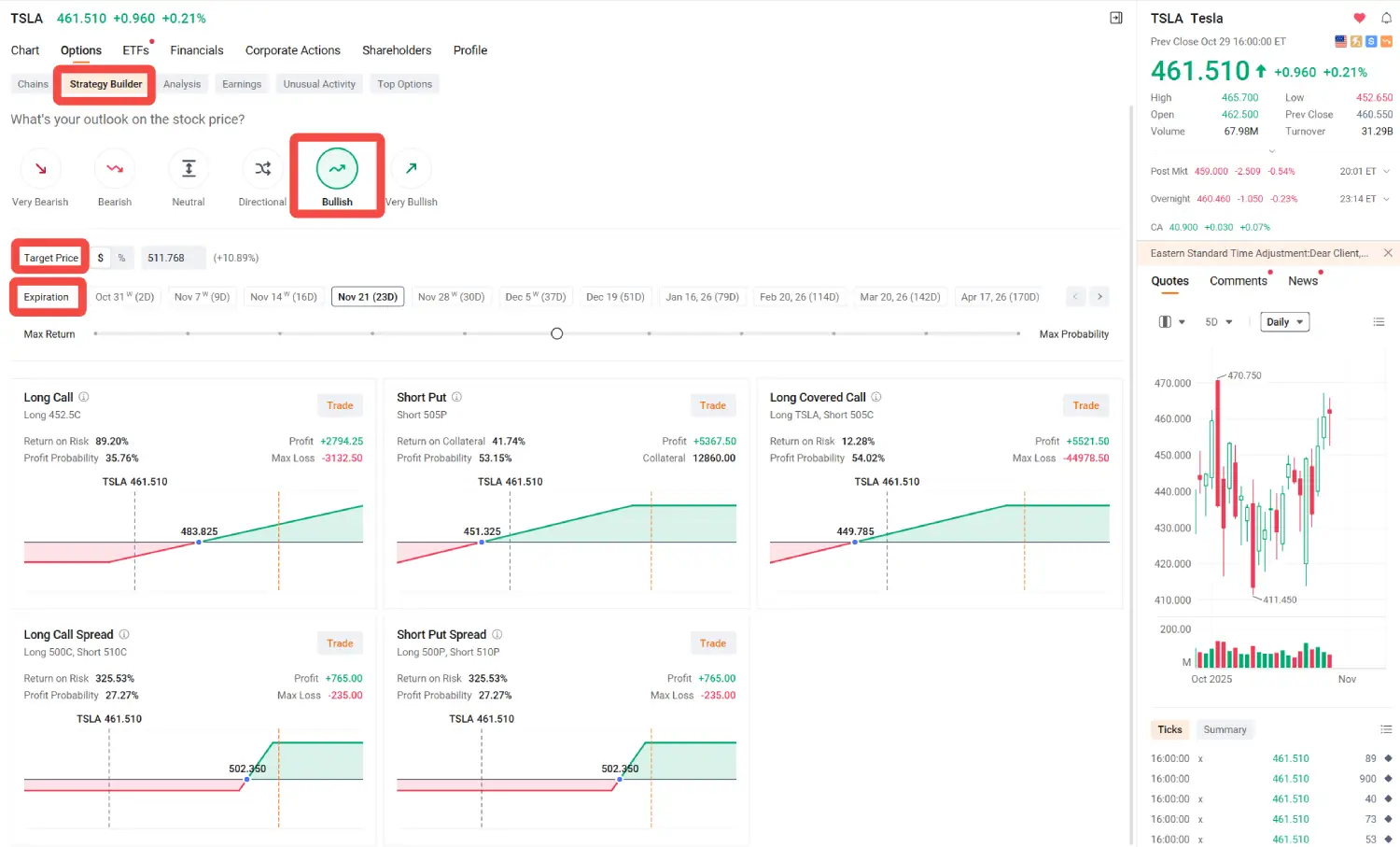Switch to the Summary tab
The height and width of the screenshot is (847, 1400).
tap(1225, 729)
